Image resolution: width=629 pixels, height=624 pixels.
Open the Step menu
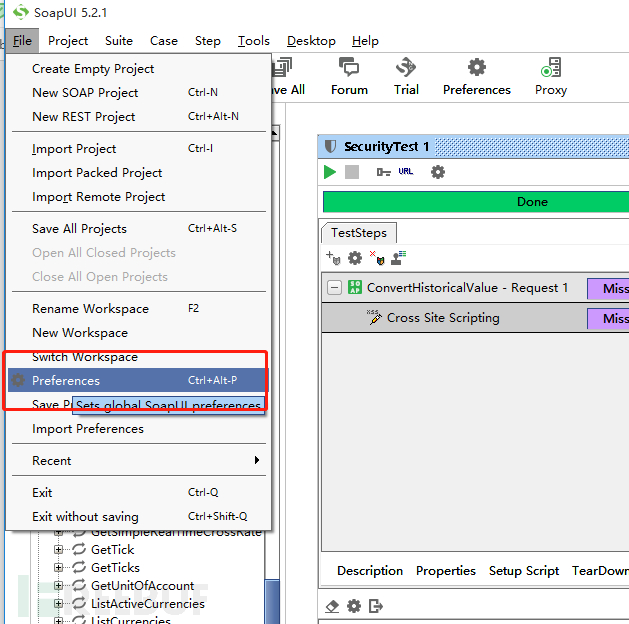tap(208, 41)
